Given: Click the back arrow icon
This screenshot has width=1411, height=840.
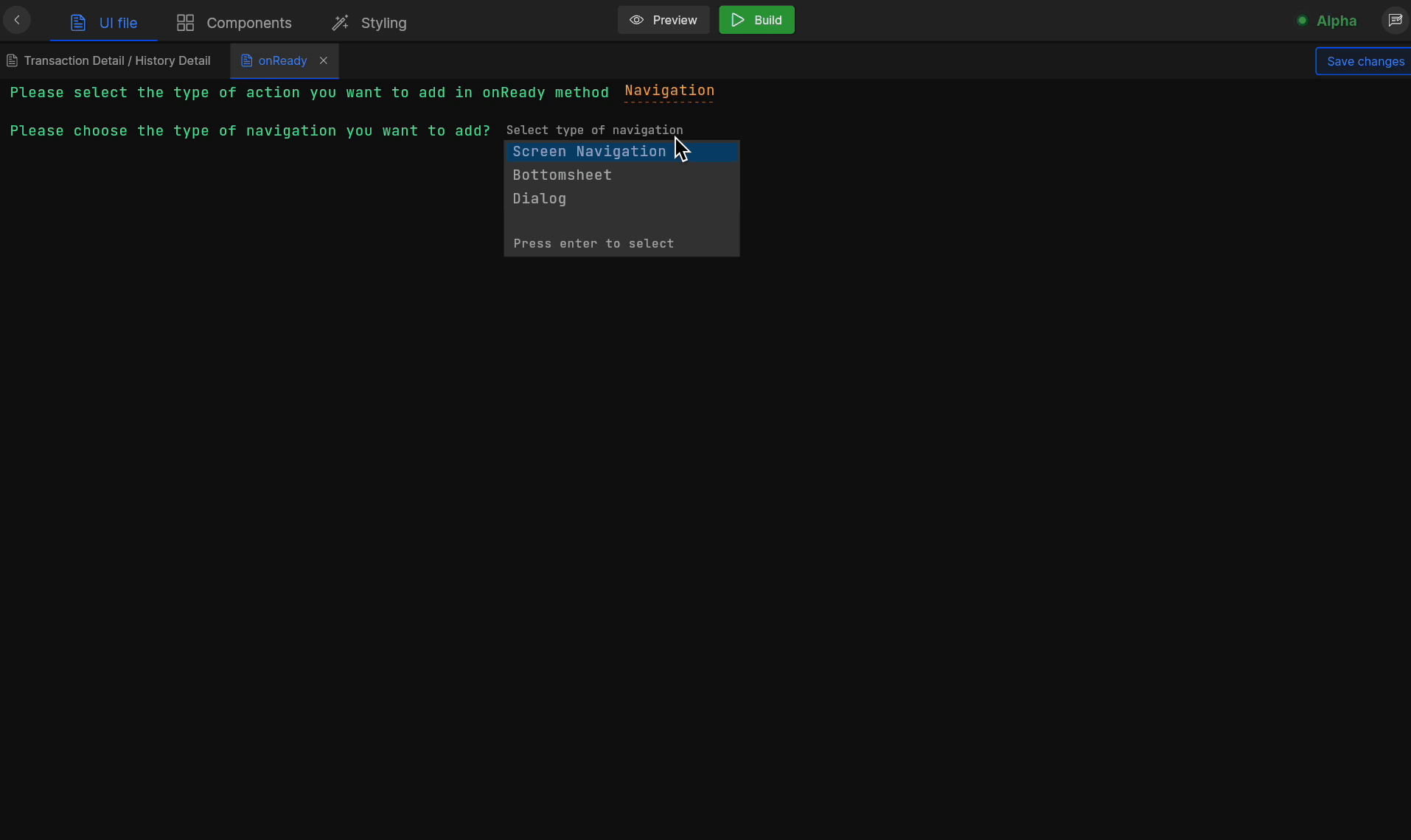Looking at the screenshot, I should point(17,20).
